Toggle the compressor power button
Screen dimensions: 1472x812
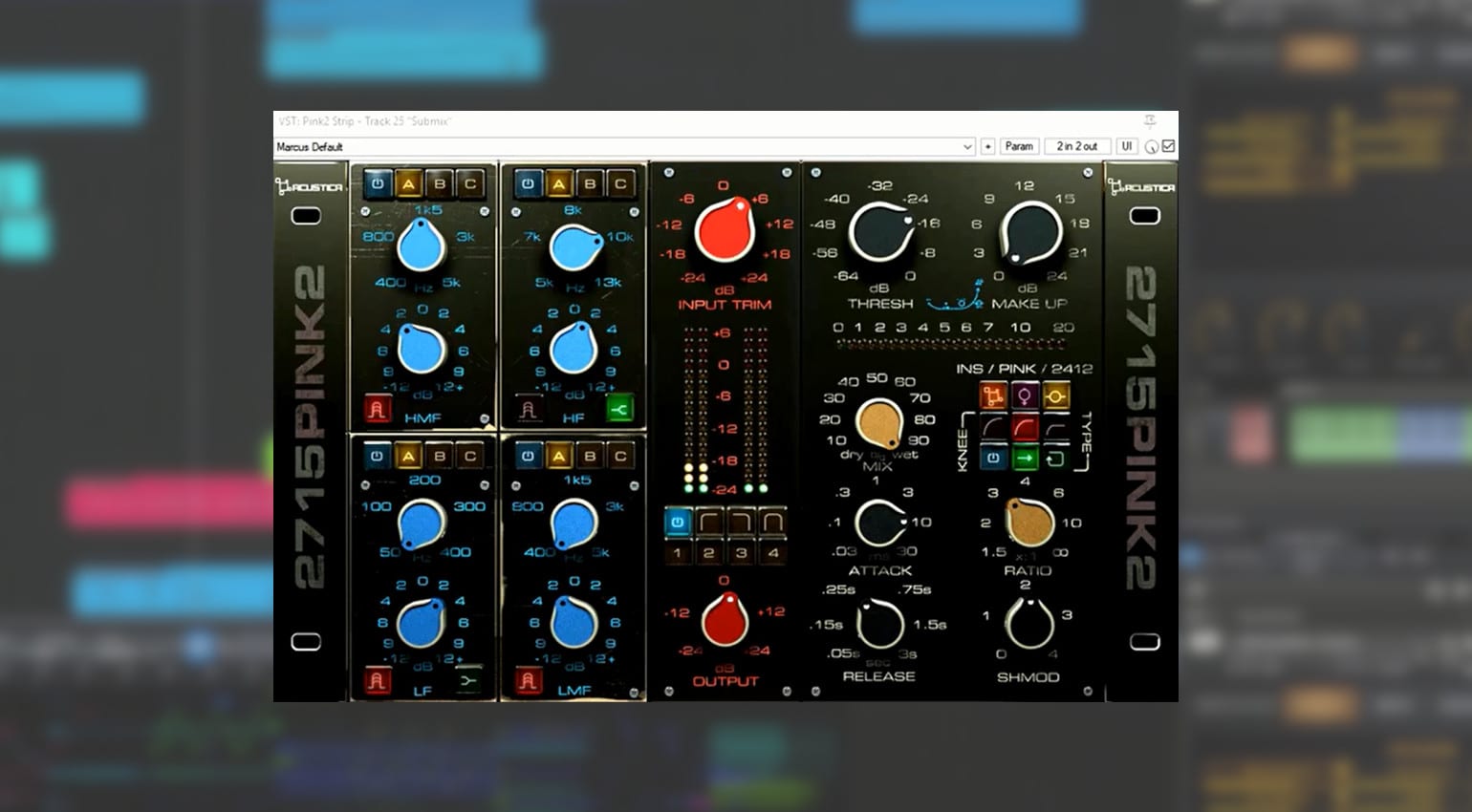click(993, 459)
